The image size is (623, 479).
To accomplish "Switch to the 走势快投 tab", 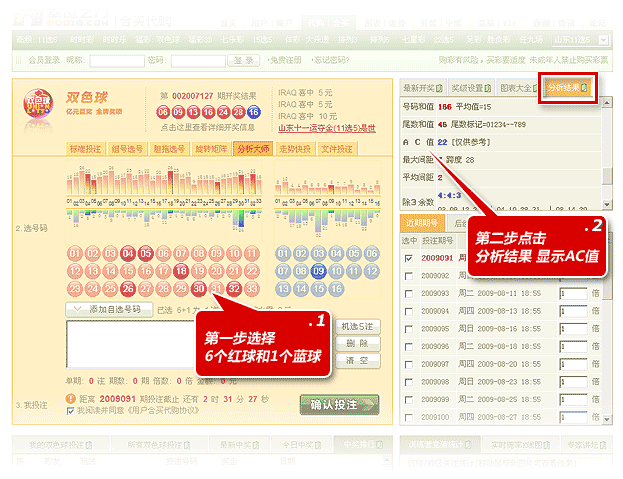I will coord(295,149).
